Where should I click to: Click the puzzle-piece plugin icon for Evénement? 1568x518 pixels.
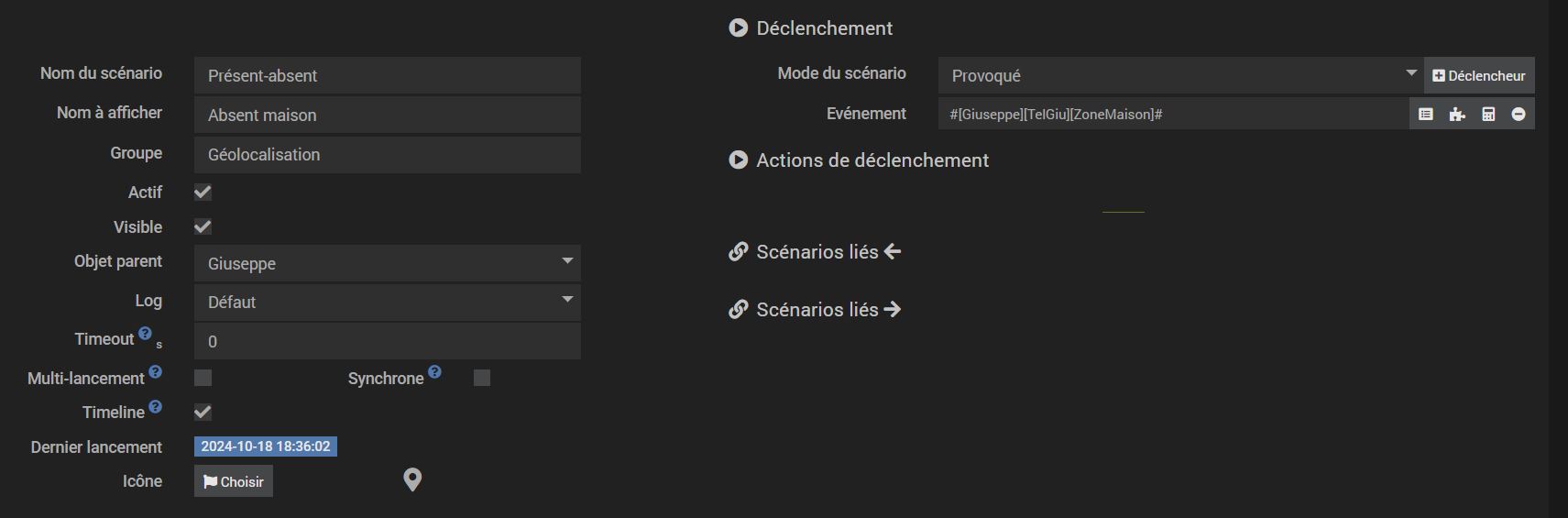pos(1457,115)
